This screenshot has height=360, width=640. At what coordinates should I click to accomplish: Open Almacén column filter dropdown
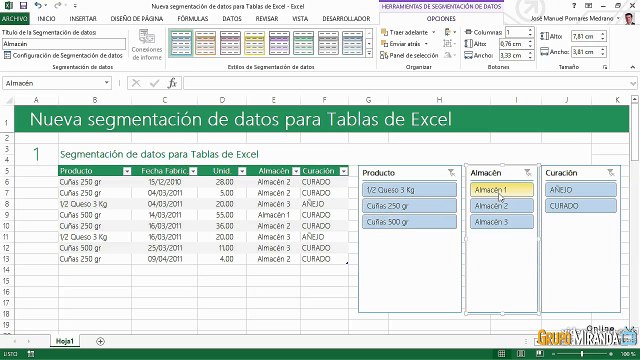[296, 171]
